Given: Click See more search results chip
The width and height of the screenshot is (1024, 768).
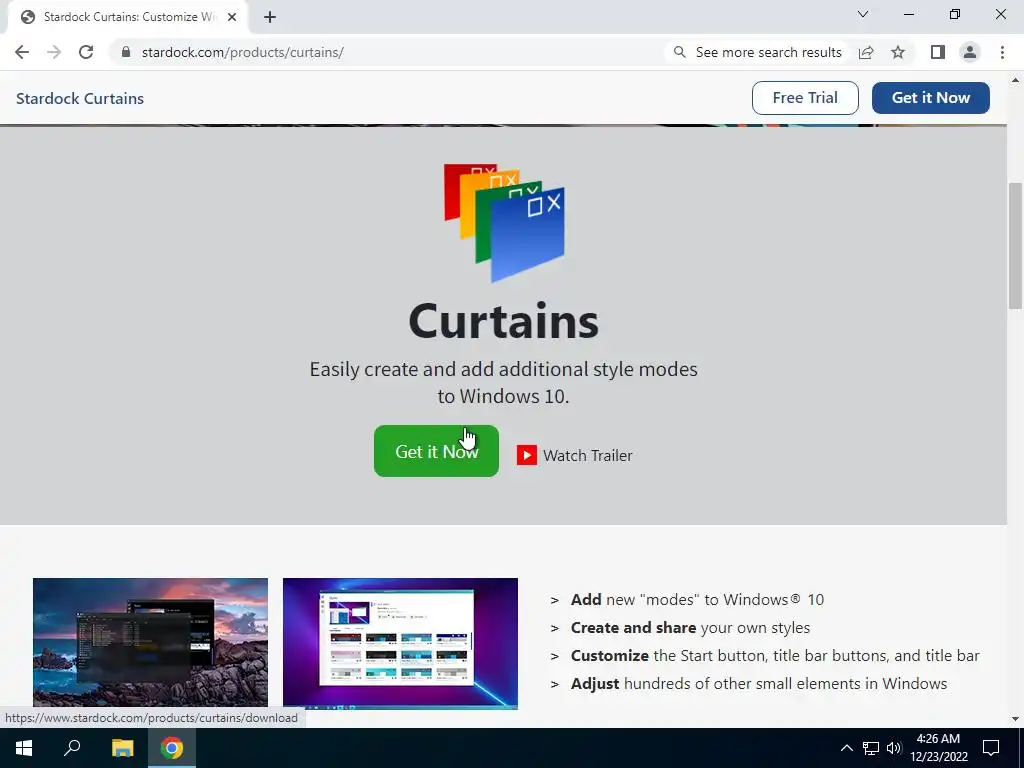Looking at the screenshot, I should 758,52.
